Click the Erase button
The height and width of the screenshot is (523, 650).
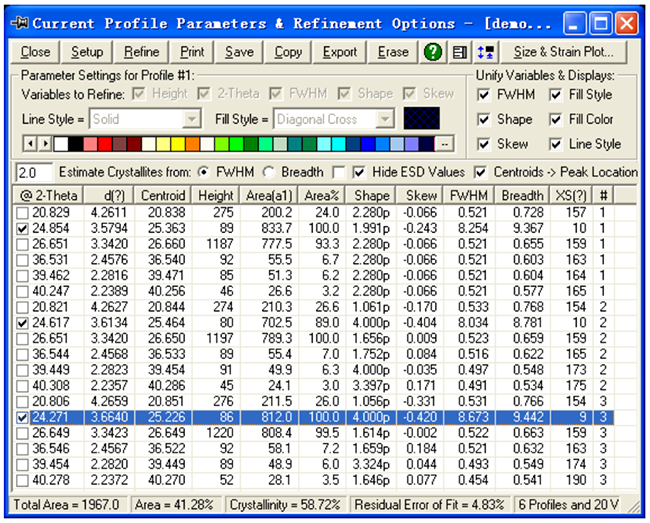[393, 52]
